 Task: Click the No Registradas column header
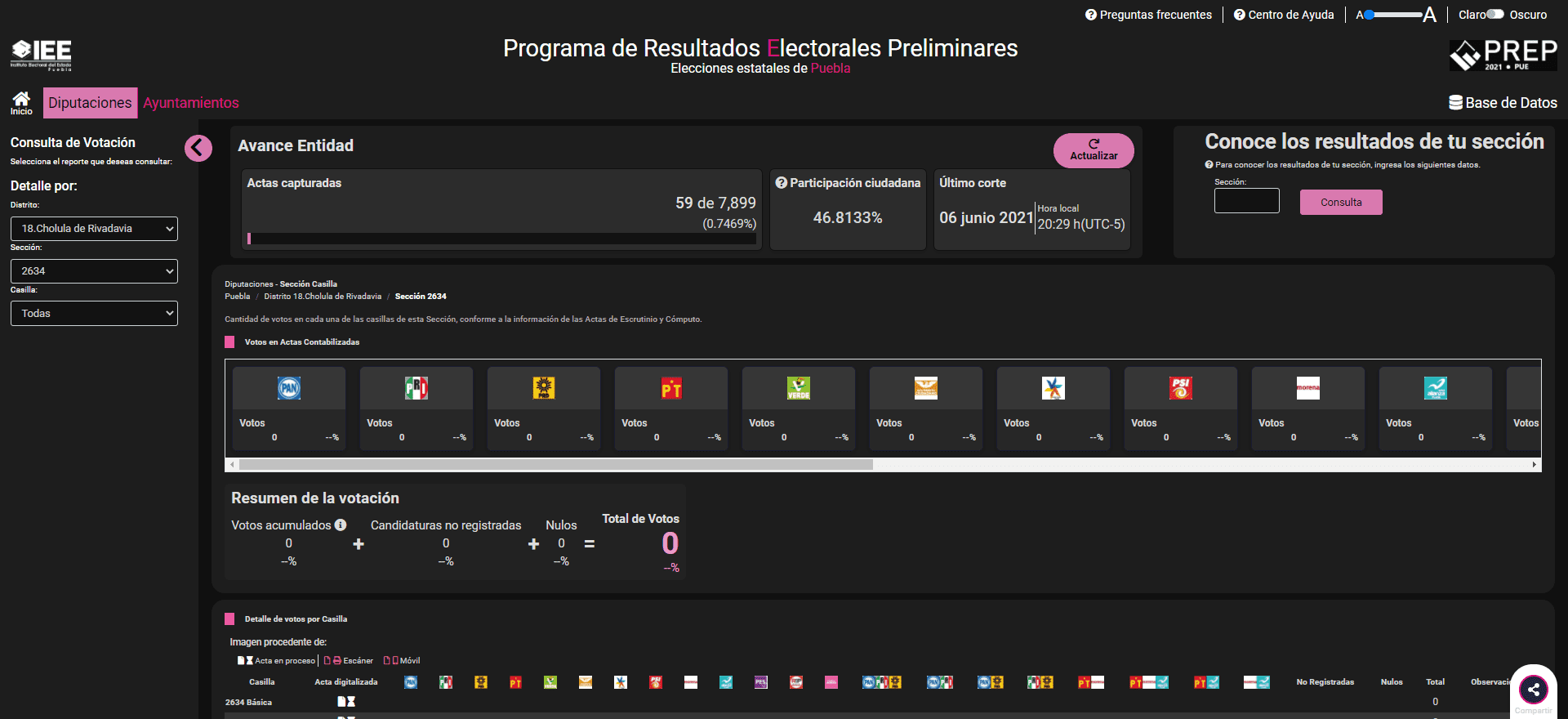[1325, 682]
